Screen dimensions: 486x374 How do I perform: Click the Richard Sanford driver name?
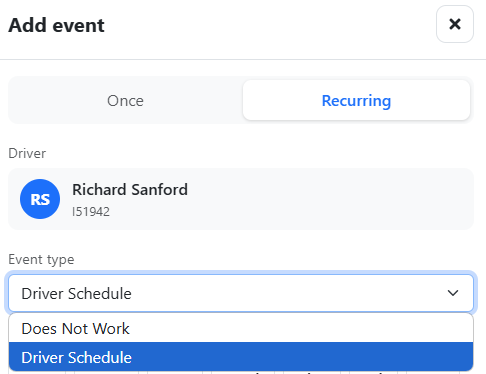(x=130, y=190)
